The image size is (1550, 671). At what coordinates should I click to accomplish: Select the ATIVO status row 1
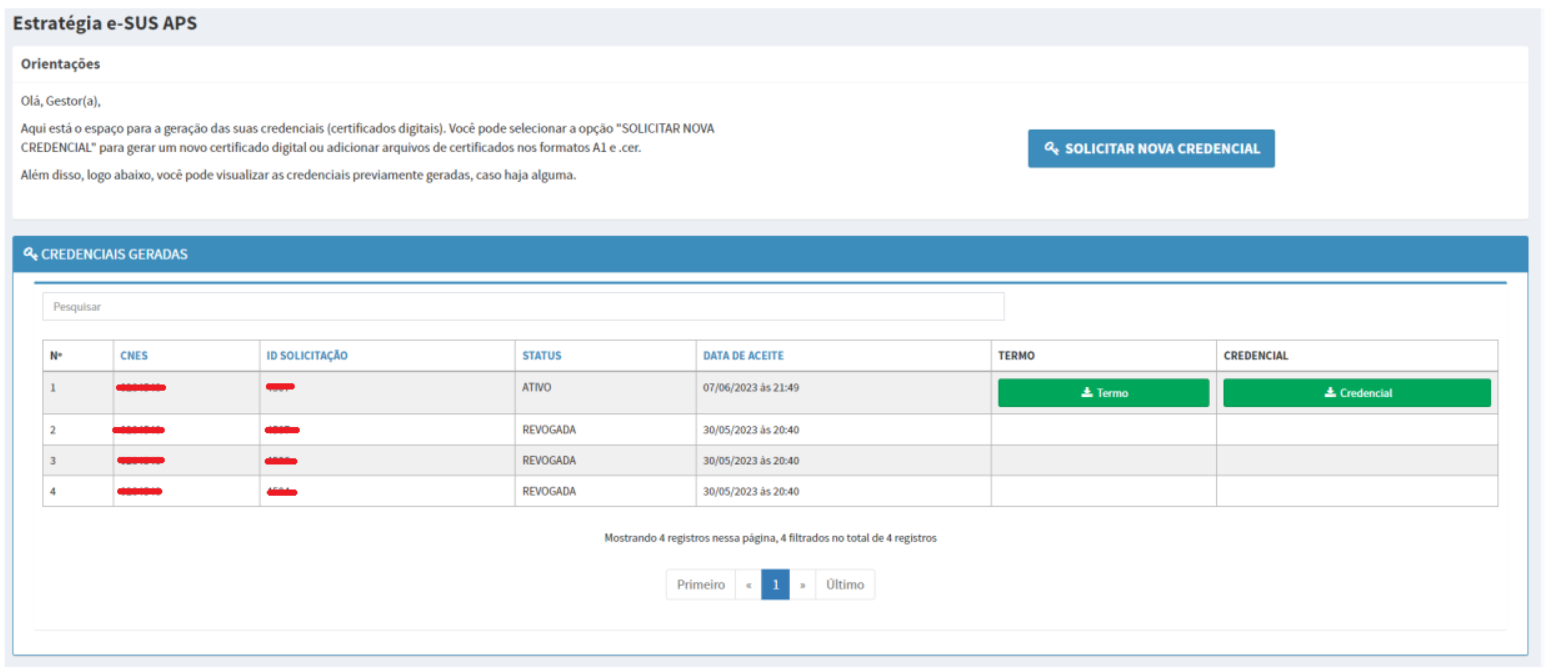coord(536,387)
